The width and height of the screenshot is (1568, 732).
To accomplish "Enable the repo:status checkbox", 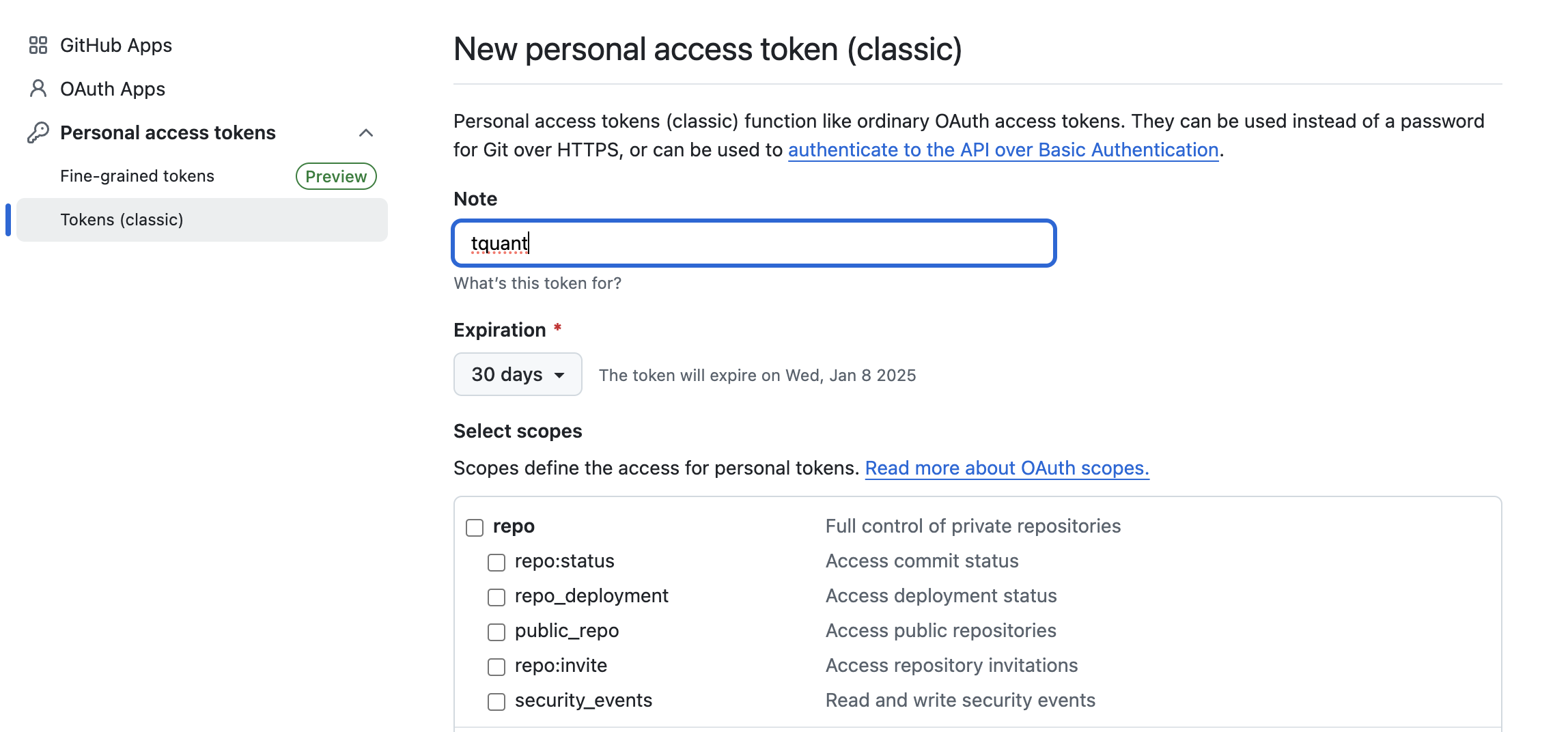I will click(x=496, y=562).
